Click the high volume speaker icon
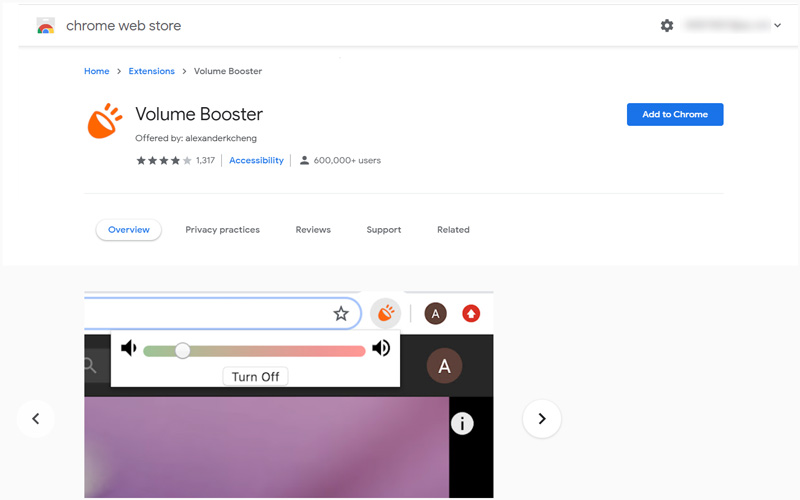 [x=381, y=348]
